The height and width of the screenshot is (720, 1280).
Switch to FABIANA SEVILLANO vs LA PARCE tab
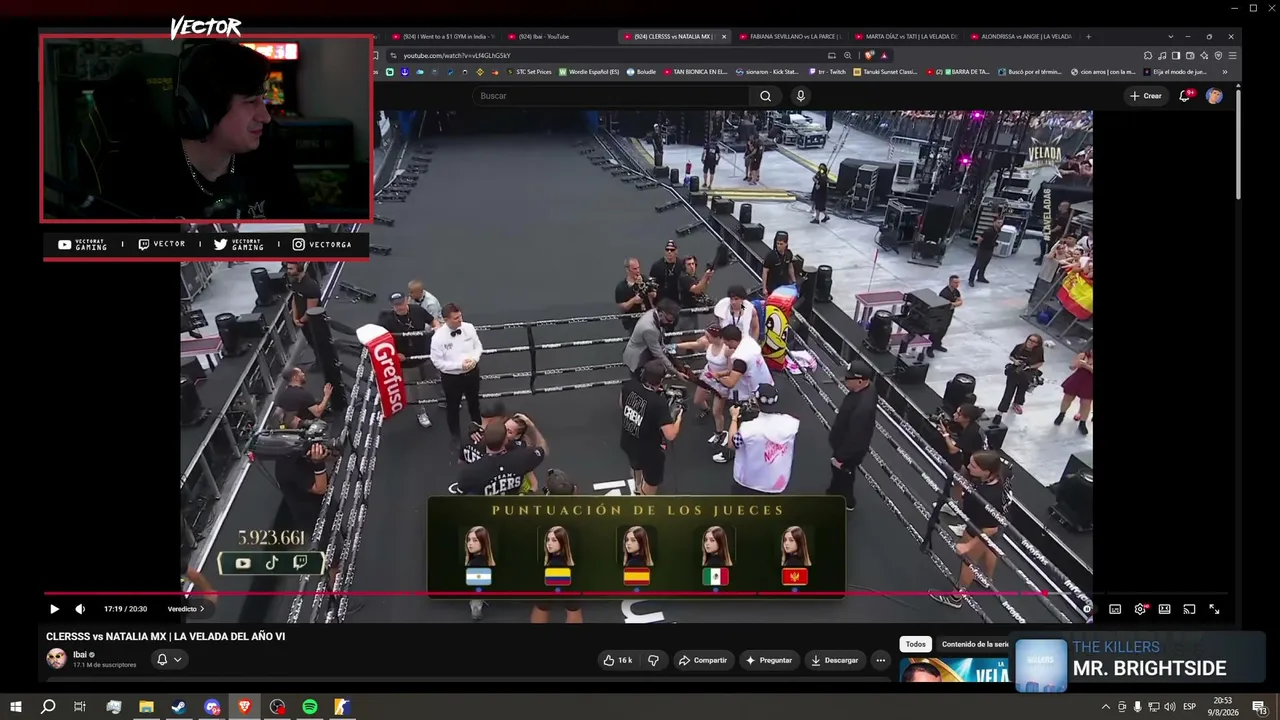tap(790, 37)
